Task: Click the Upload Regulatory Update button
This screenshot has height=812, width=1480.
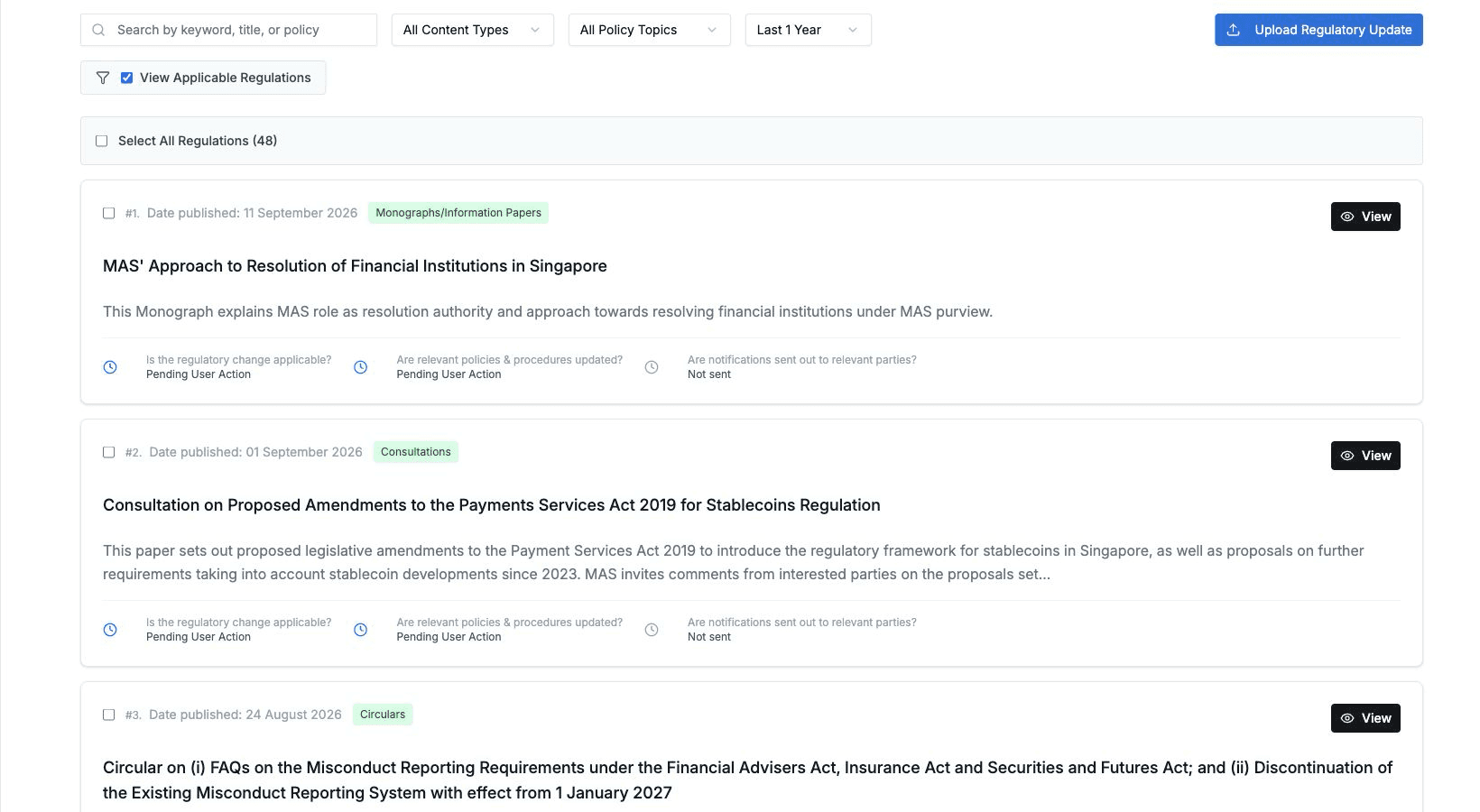Action: tap(1318, 30)
